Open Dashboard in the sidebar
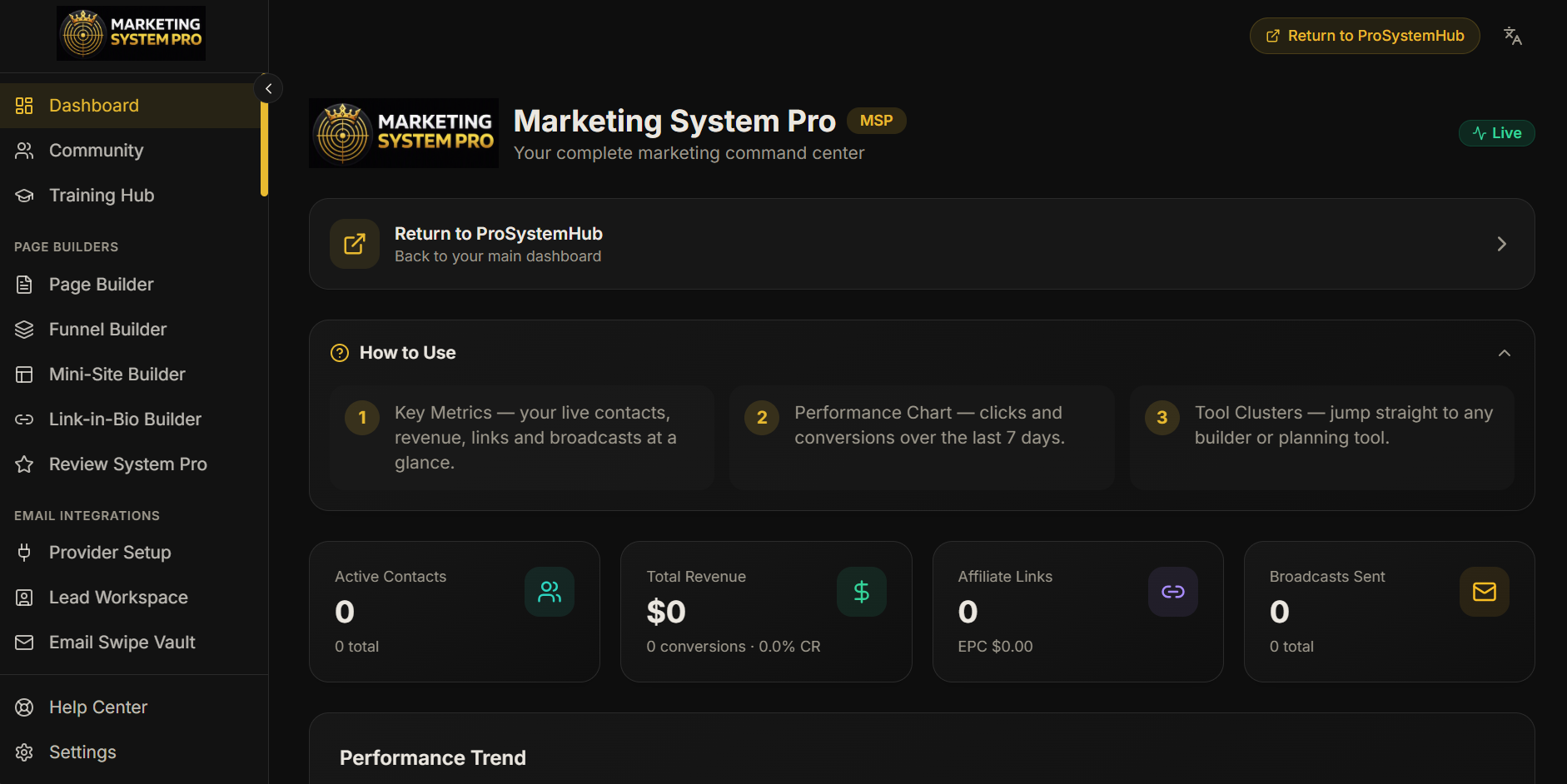This screenshot has height=784, width=1567. click(x=131, y=106)
